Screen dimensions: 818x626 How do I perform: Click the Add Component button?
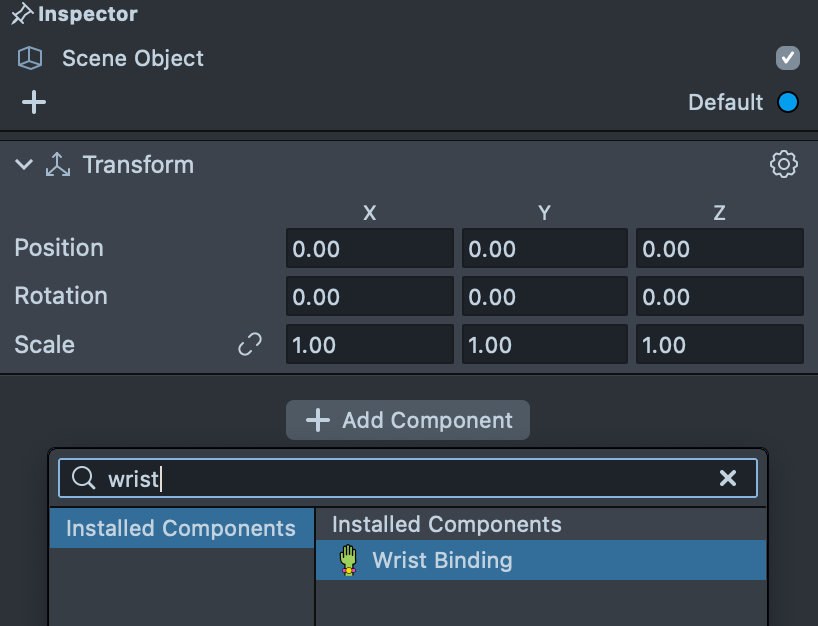(408, 420)
